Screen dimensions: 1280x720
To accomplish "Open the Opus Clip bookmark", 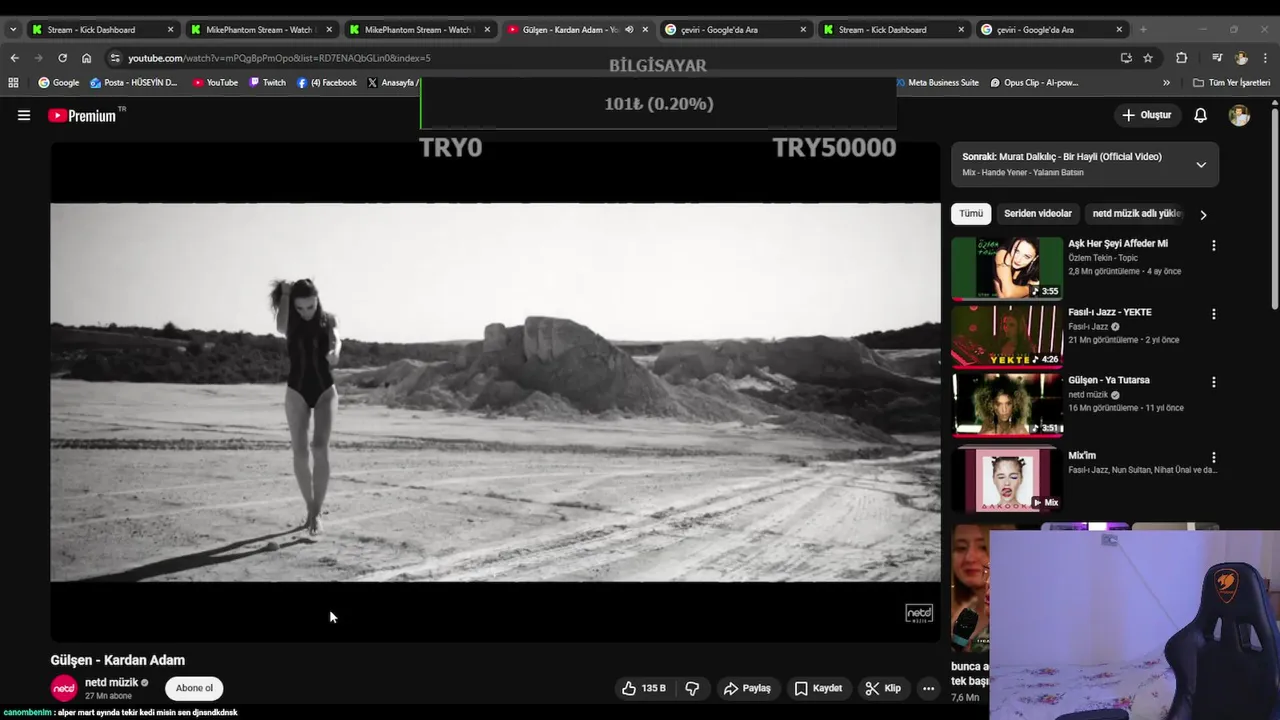I will click(1034, 83).
